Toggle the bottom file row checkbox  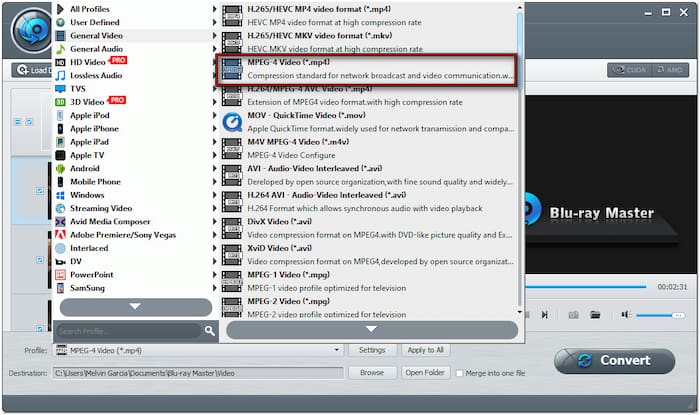click(40, 329)
